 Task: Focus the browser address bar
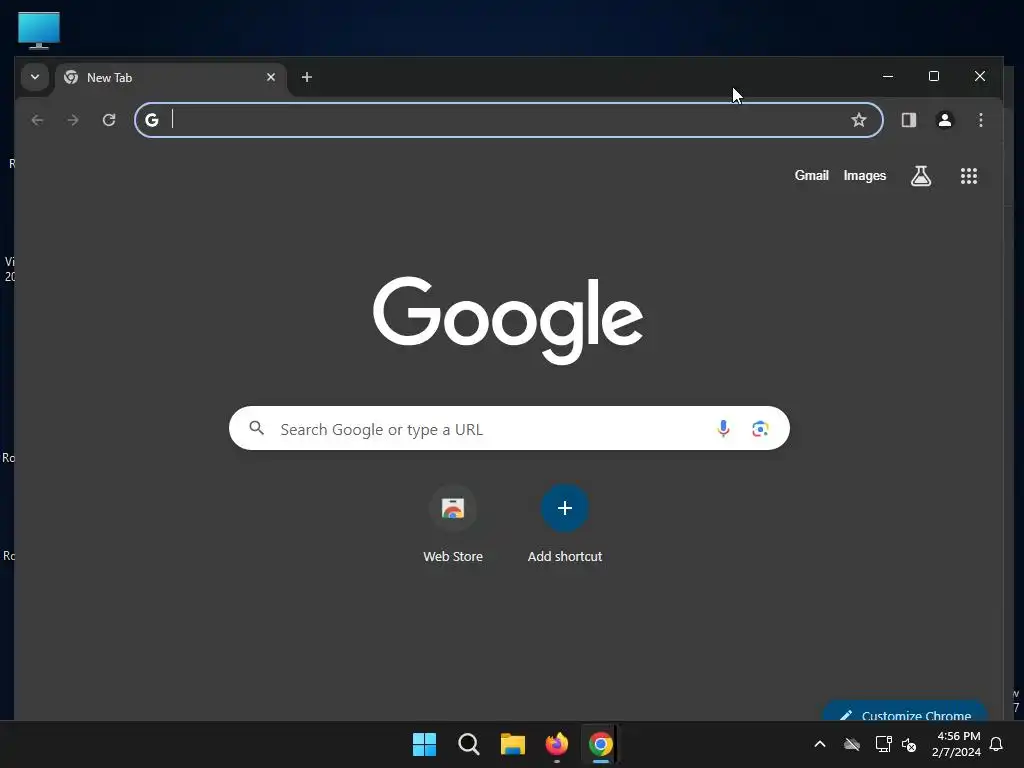pos(508,120)
